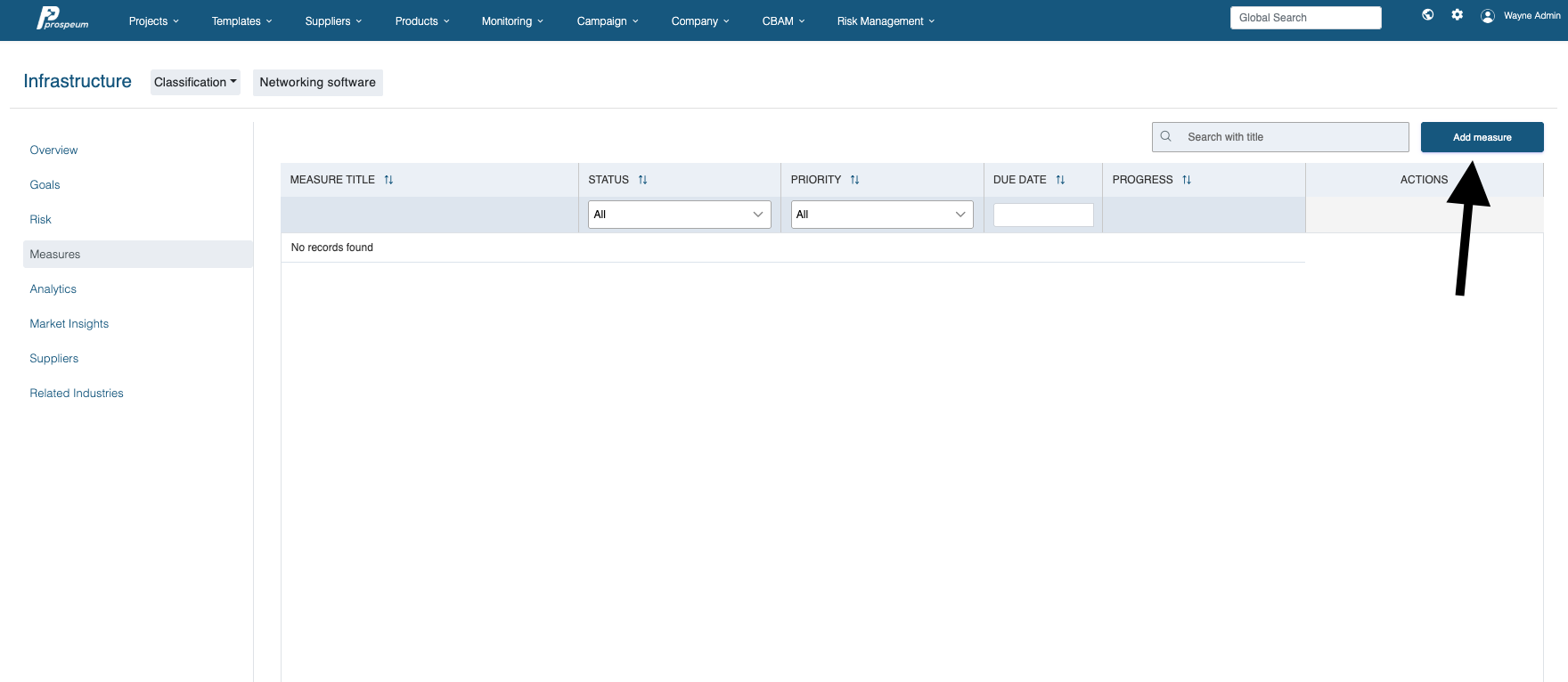Go to Suppliers in sidebar
1568x682 pixels.
point(53,358)
